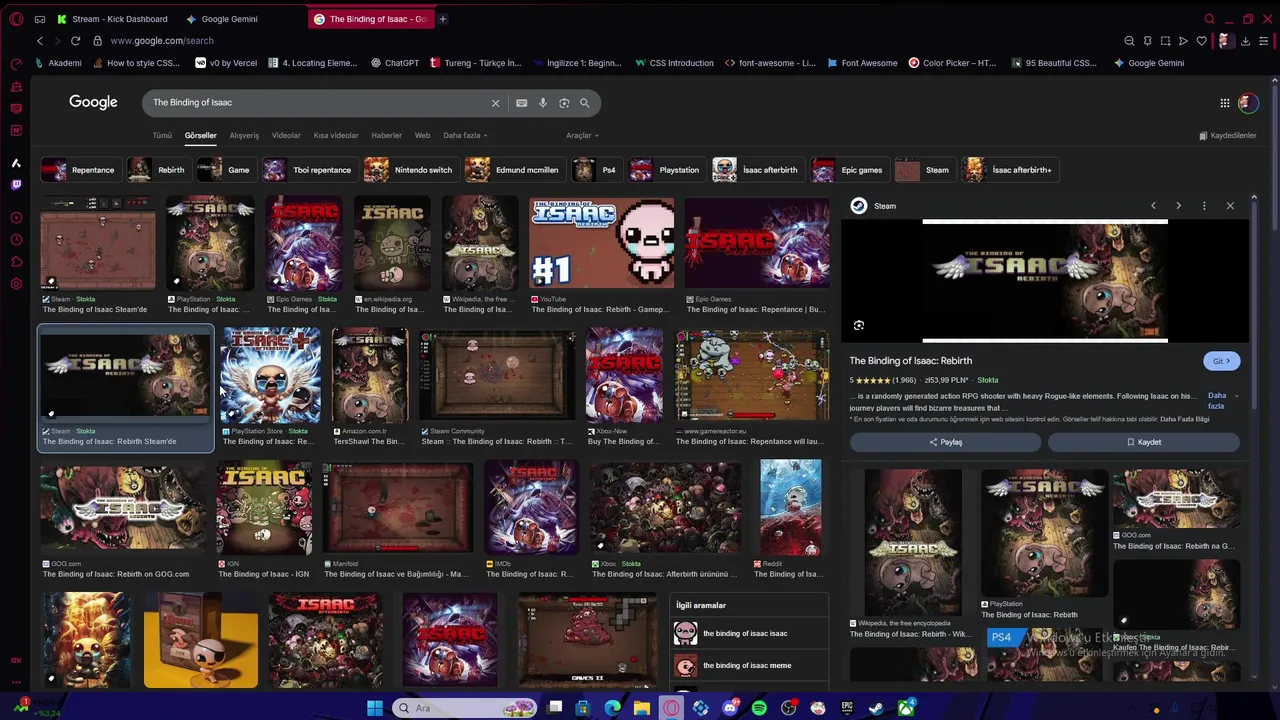Select related search 'the binding of isaac meme'
This screenshot has width=1280, height=720.
(x=750, y=665)
